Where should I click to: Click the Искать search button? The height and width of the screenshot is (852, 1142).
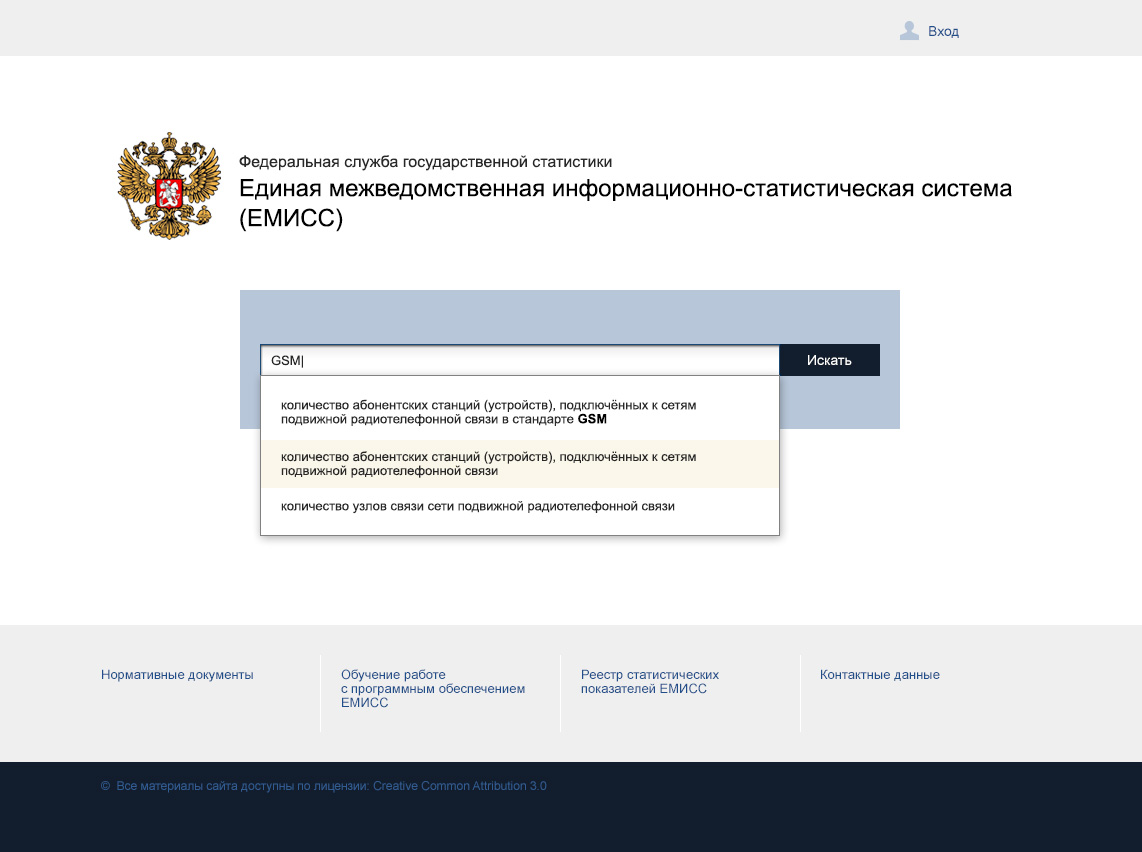pyautogui.click(x=830, y=360)
